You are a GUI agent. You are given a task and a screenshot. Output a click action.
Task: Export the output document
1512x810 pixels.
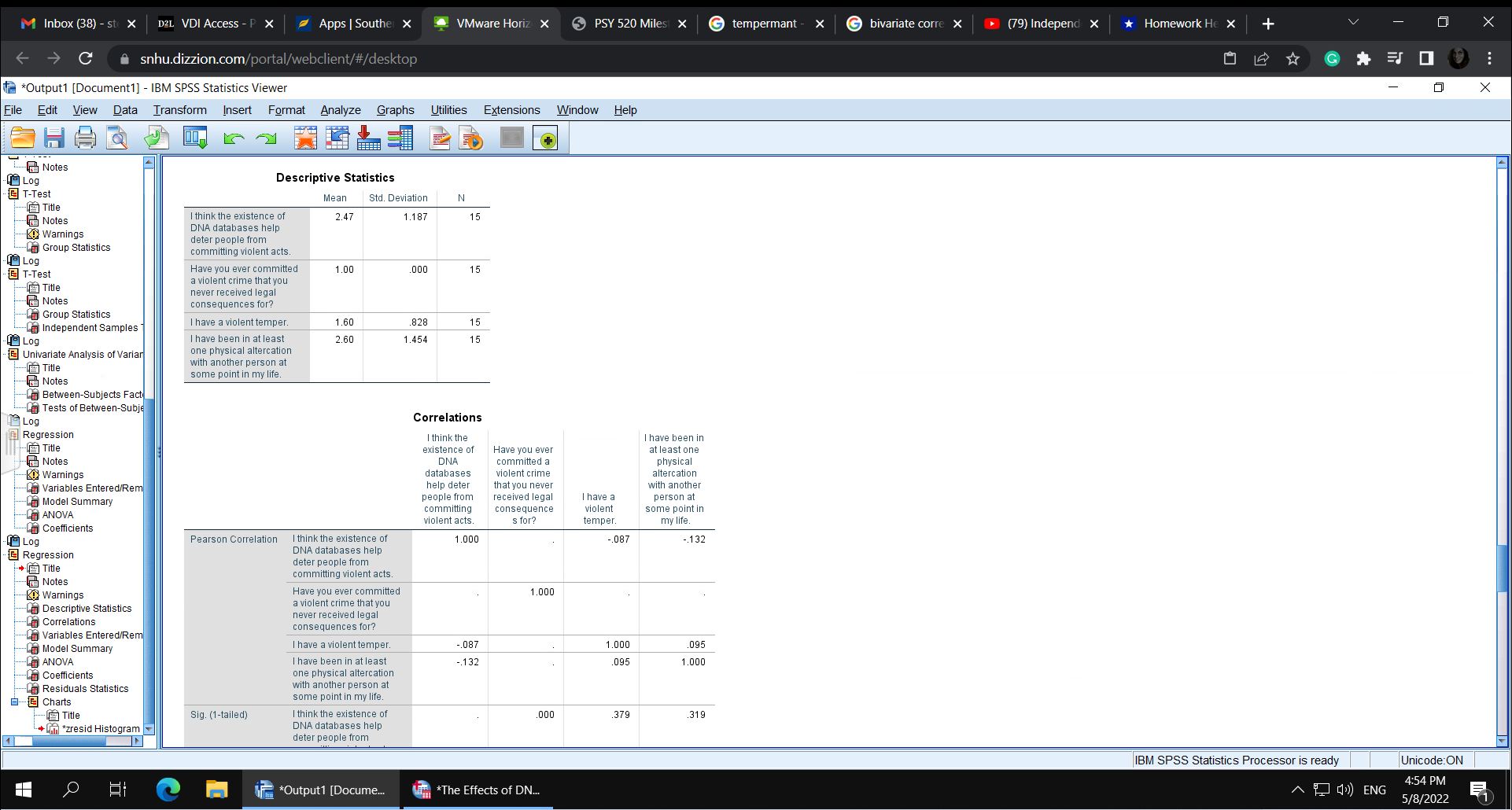click(x=156, y=138)
